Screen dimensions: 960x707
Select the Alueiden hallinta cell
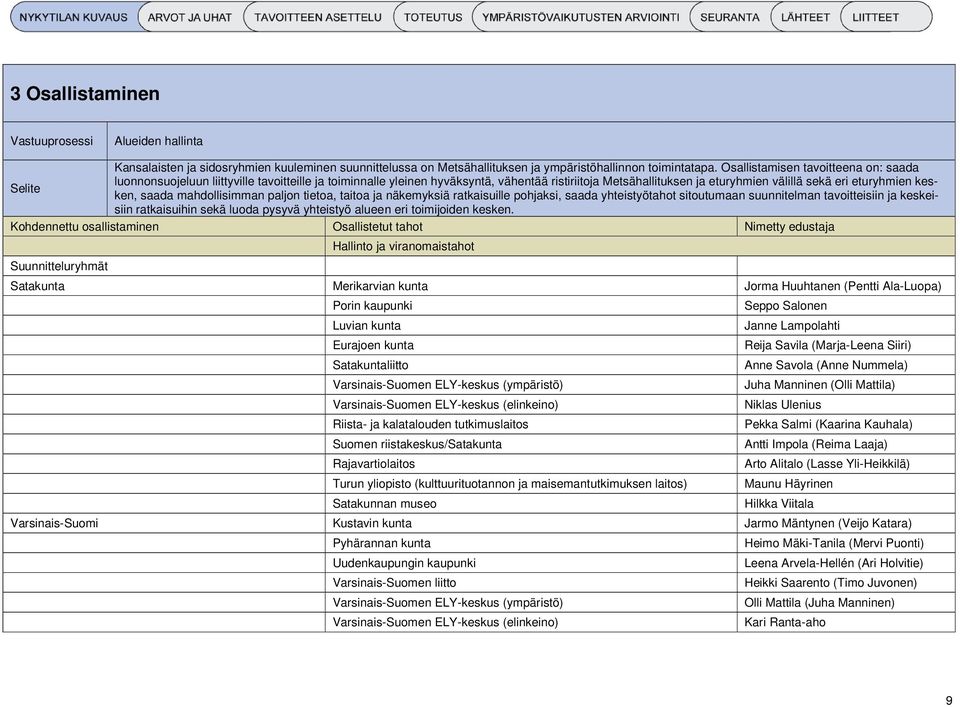coord(531,141)
